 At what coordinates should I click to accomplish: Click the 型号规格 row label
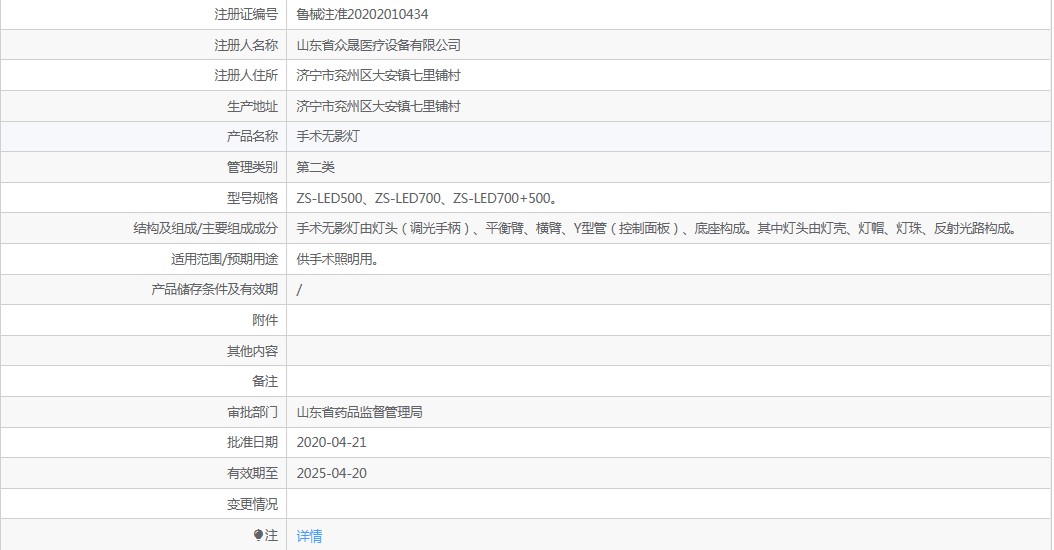click(252, 198)
